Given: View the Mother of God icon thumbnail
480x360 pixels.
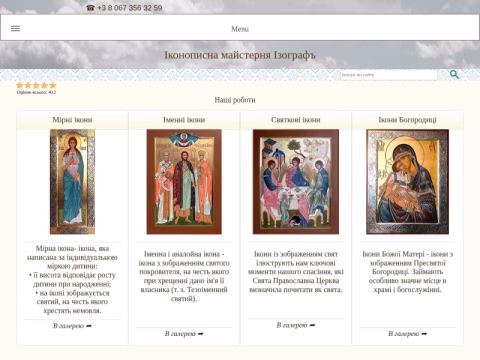Looking at the screenshot, I should click(x=407, y=182).
